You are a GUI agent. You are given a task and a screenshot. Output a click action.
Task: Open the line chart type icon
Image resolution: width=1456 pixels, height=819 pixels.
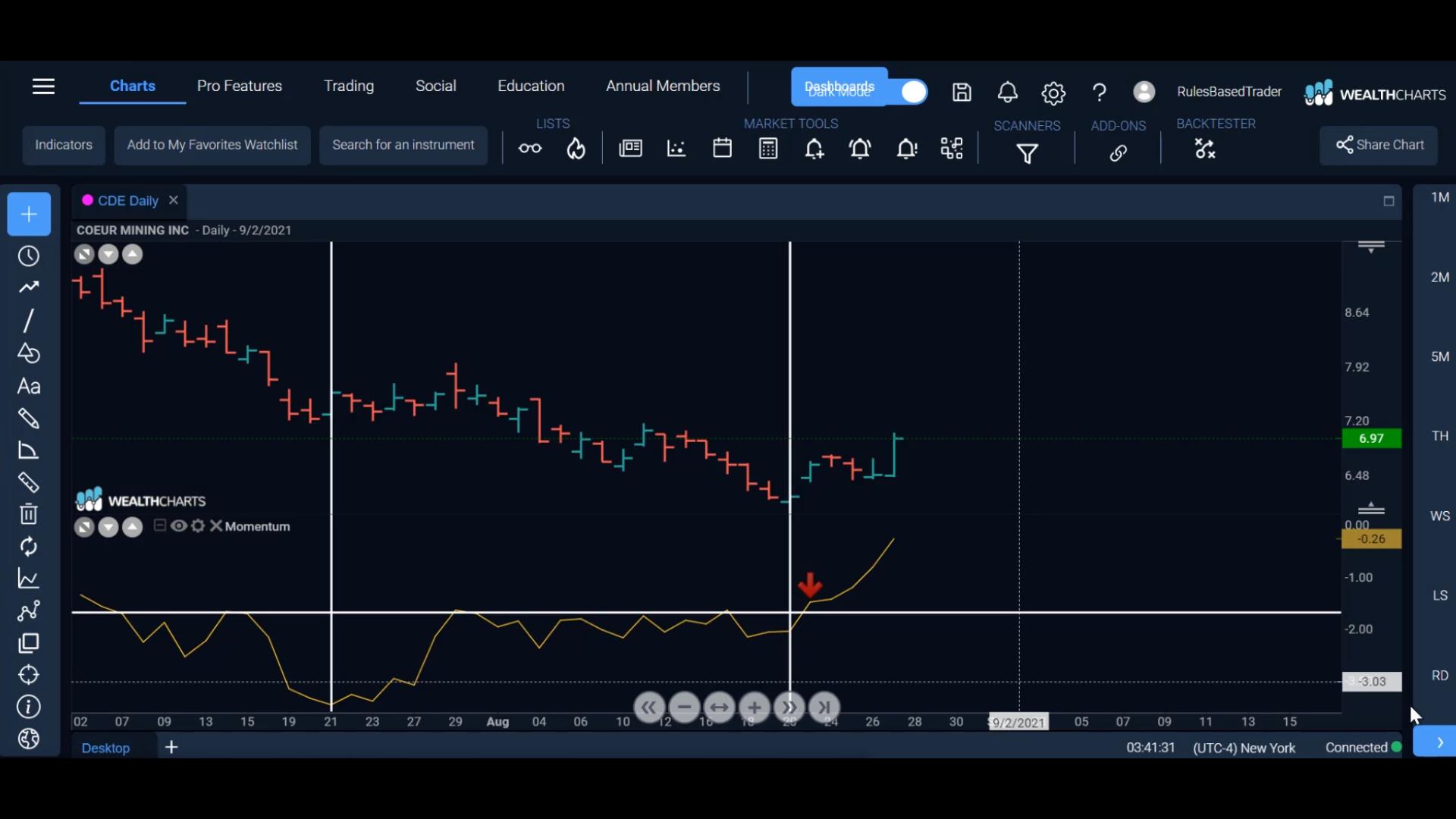[x=29, y=579]
